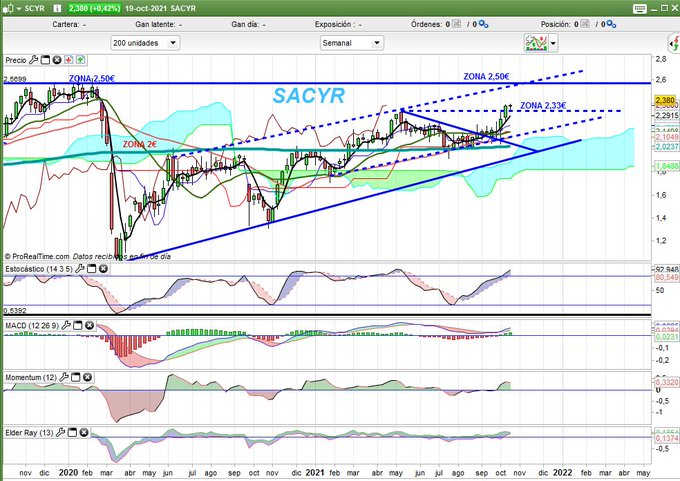Click trading arrows icon at right edge
The image size is (680, 481).
pos(674,43)
